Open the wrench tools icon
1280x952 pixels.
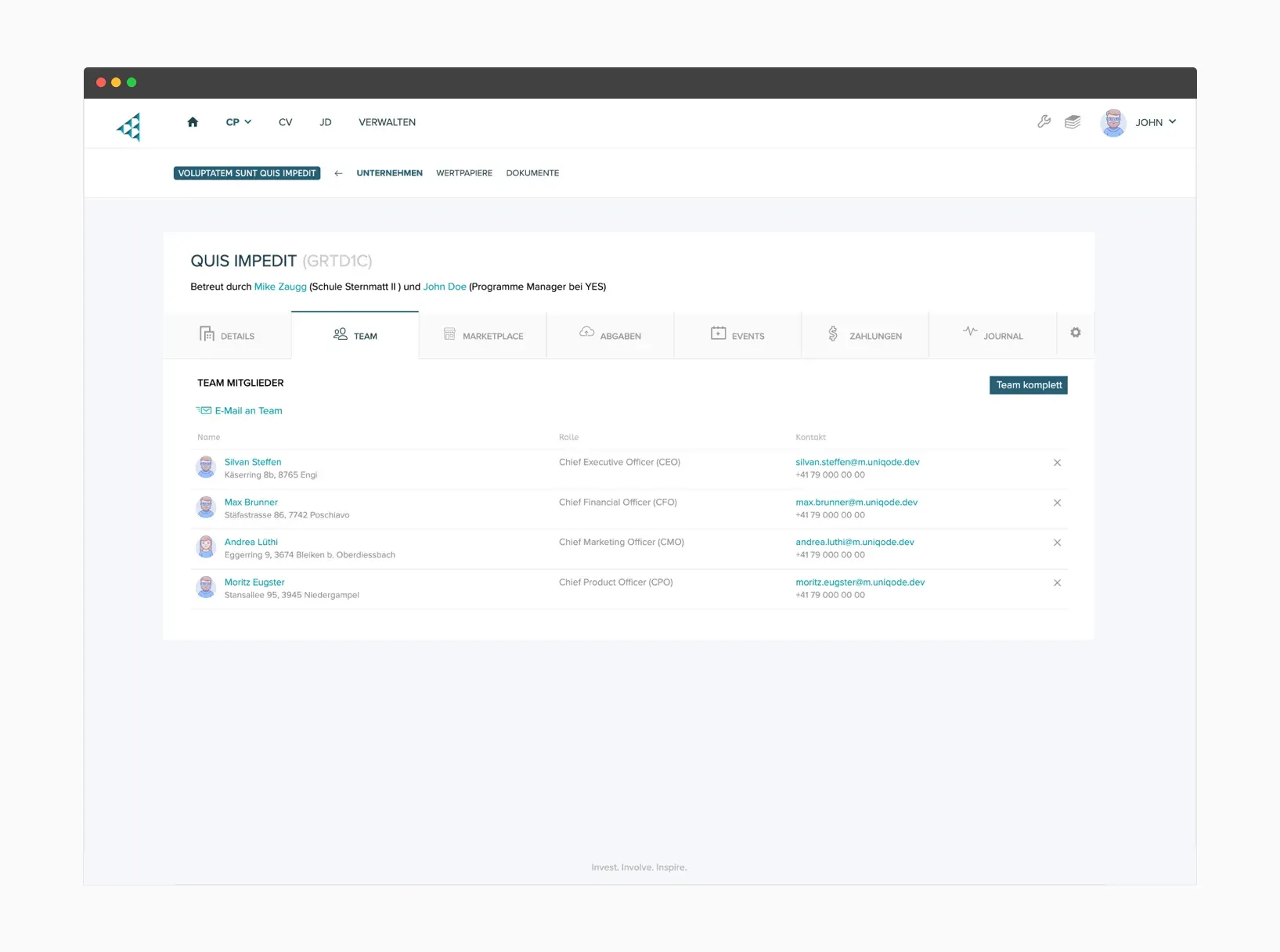1044,121
